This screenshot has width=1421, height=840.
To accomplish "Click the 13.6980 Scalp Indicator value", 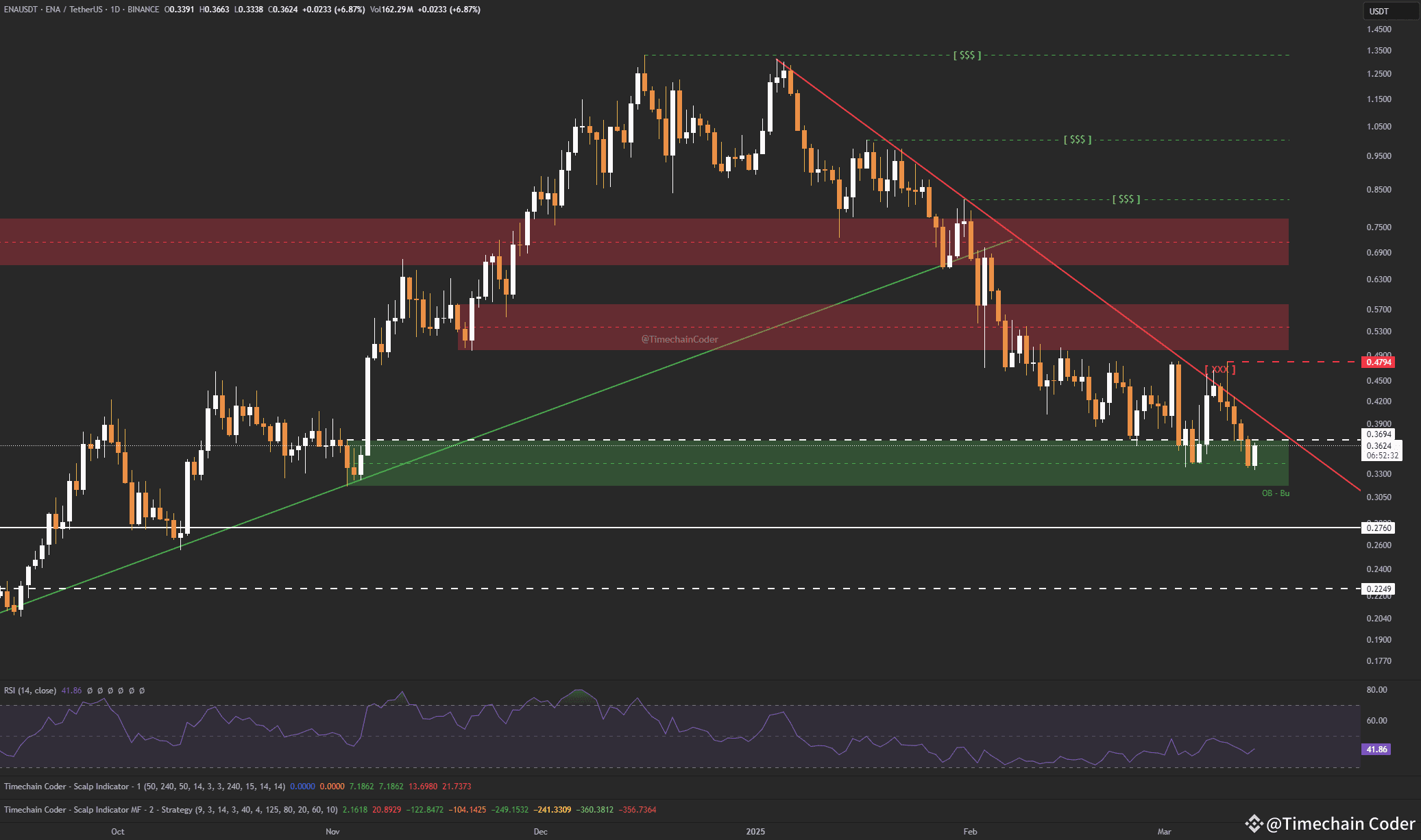I will click(x=423, y=787).
